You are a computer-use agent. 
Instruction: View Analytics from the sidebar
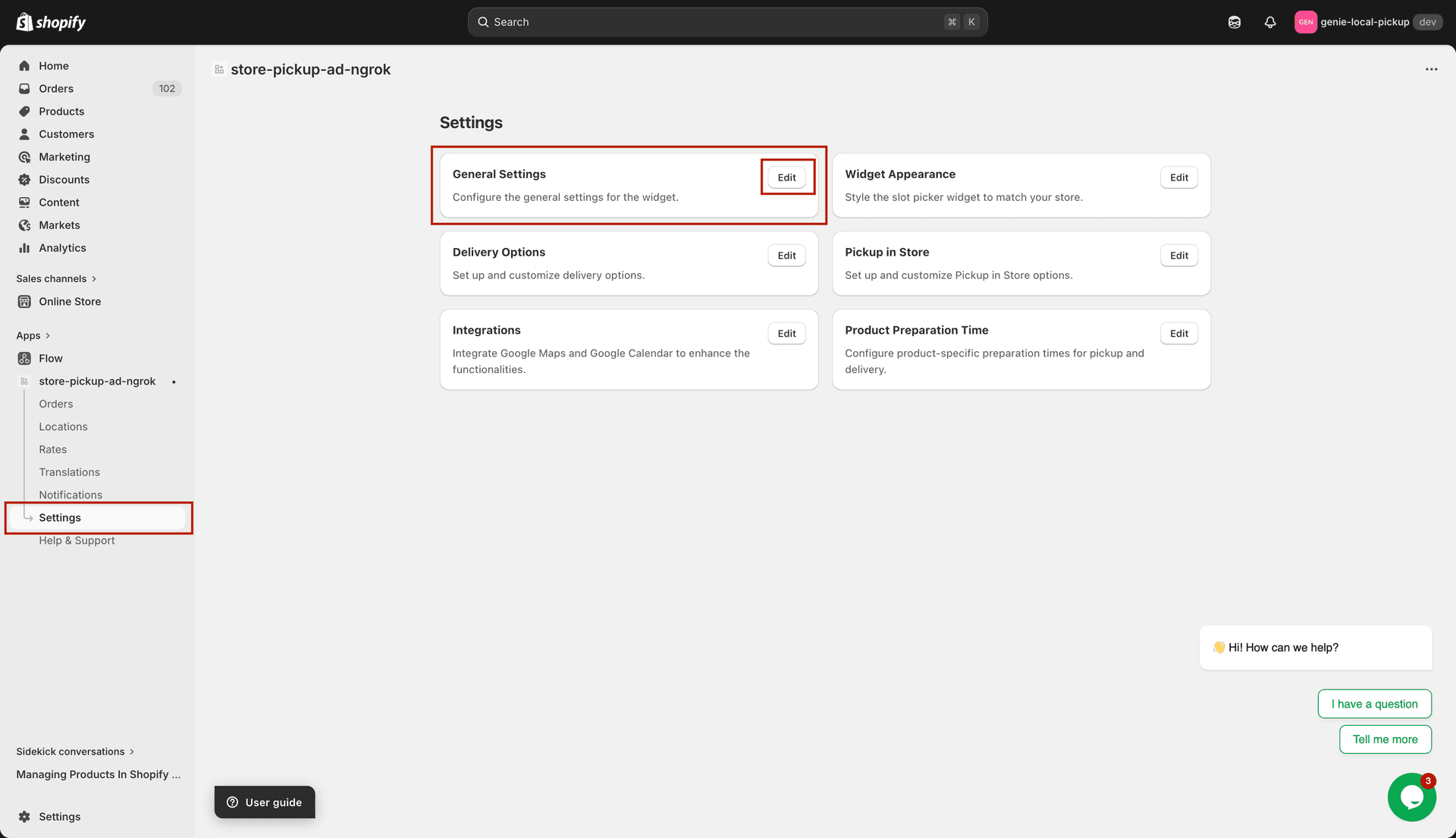tap(63, 247)
